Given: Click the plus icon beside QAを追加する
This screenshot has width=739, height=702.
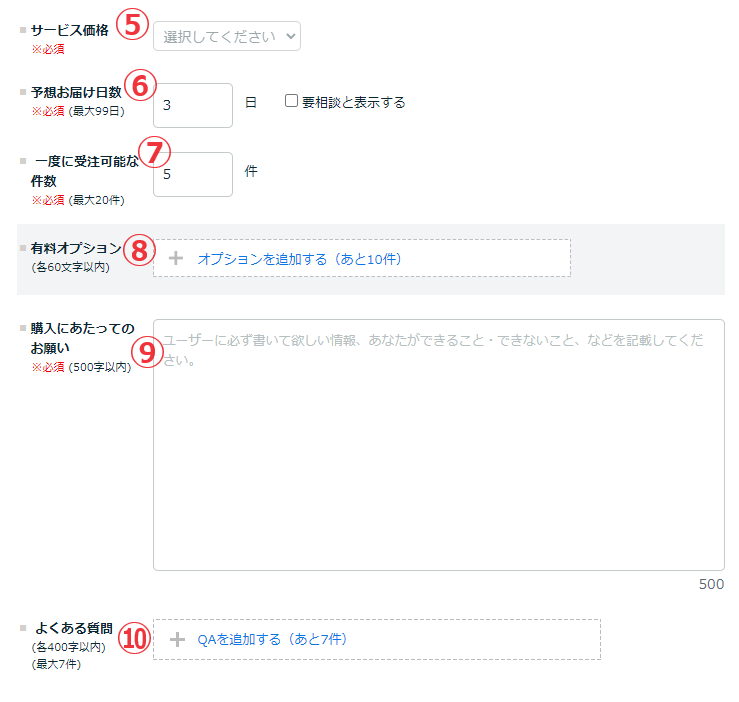Looking at the screenshot, I should (177, 639).
